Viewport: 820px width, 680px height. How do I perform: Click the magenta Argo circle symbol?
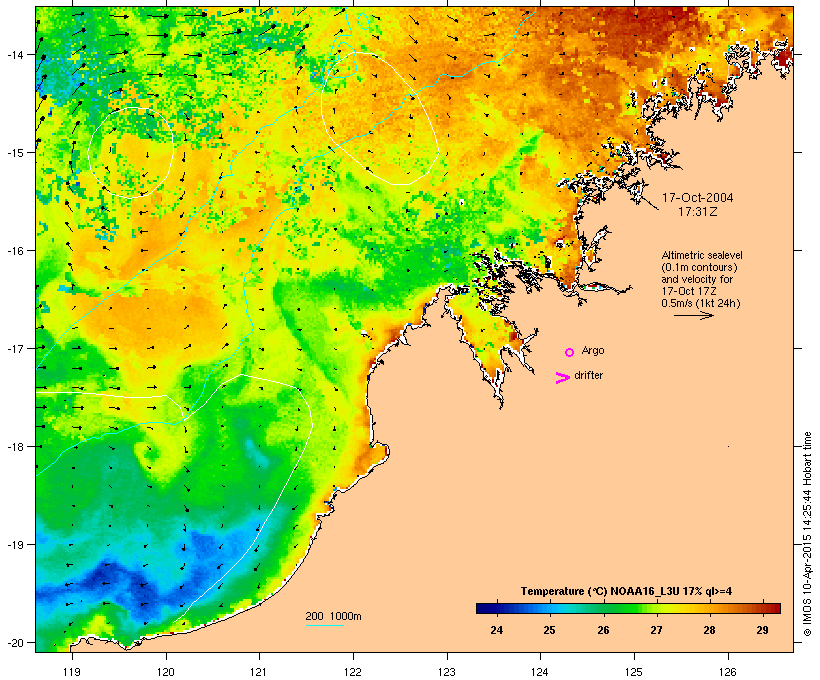pos(570,352)
